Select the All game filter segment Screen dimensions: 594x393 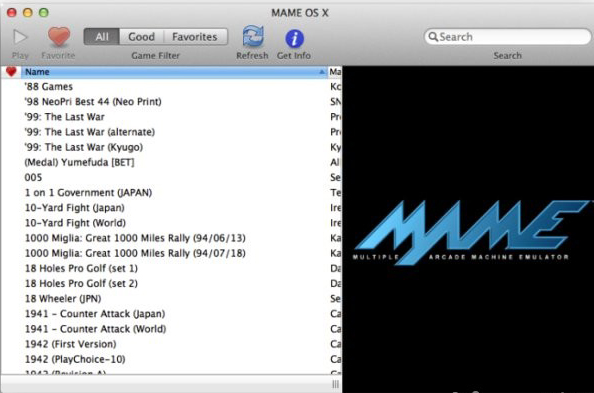coord(102,37)
